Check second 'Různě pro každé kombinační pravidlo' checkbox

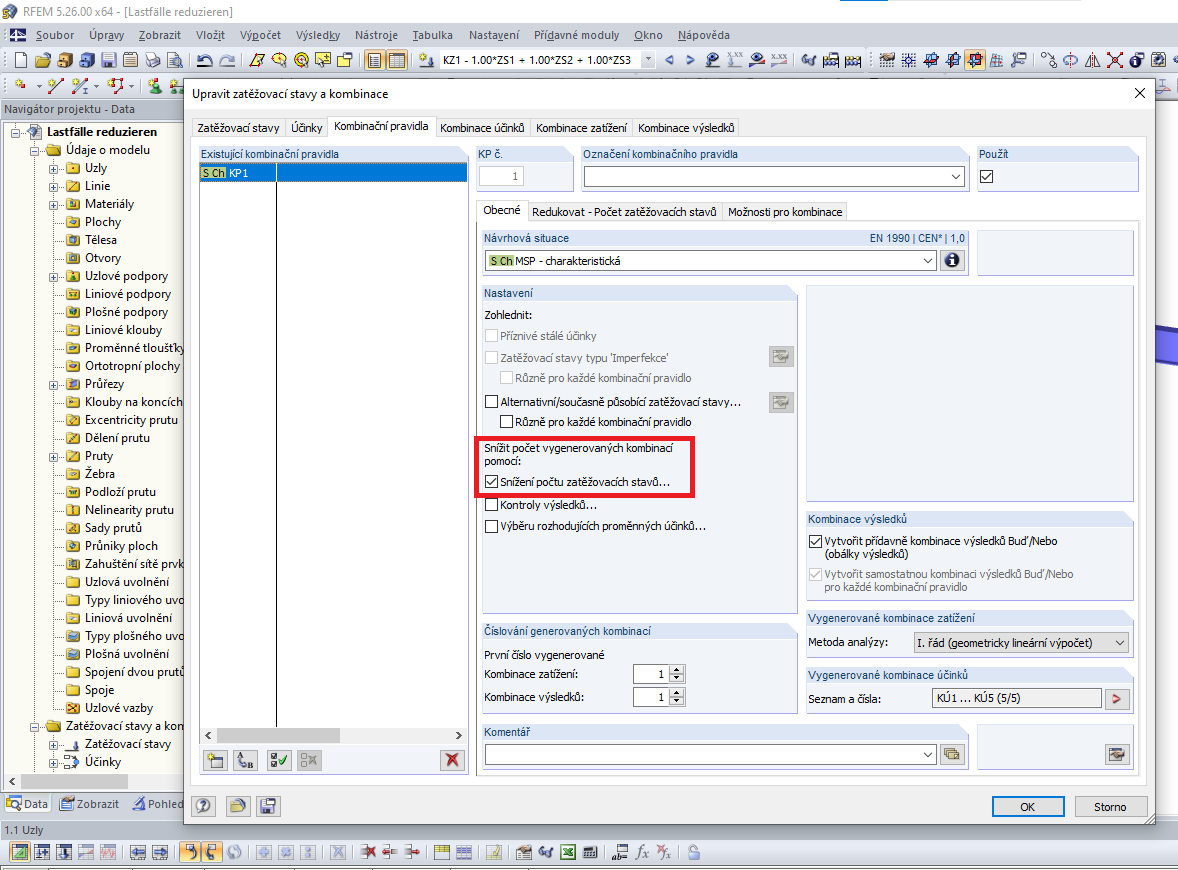506,421
